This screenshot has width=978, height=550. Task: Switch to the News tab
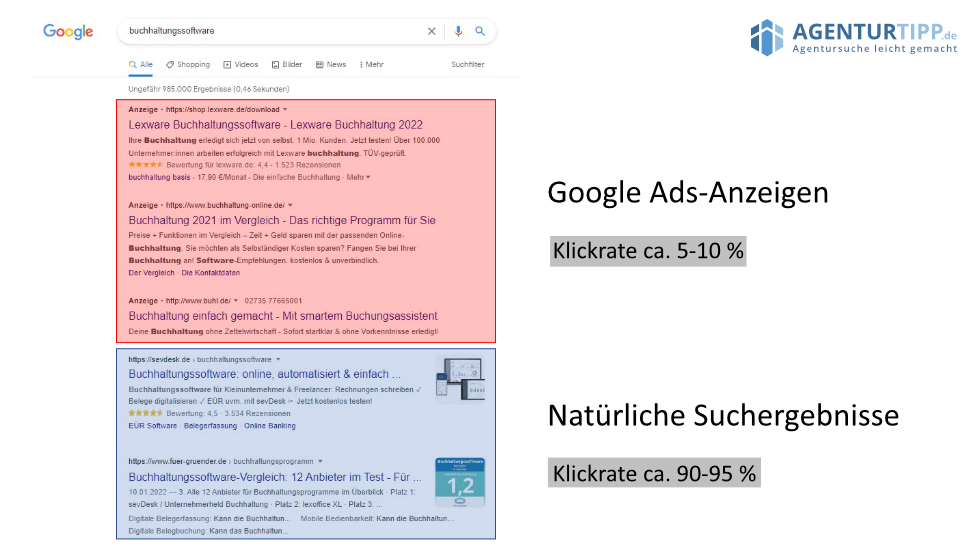pyautogui.click(x=331, y=65)
